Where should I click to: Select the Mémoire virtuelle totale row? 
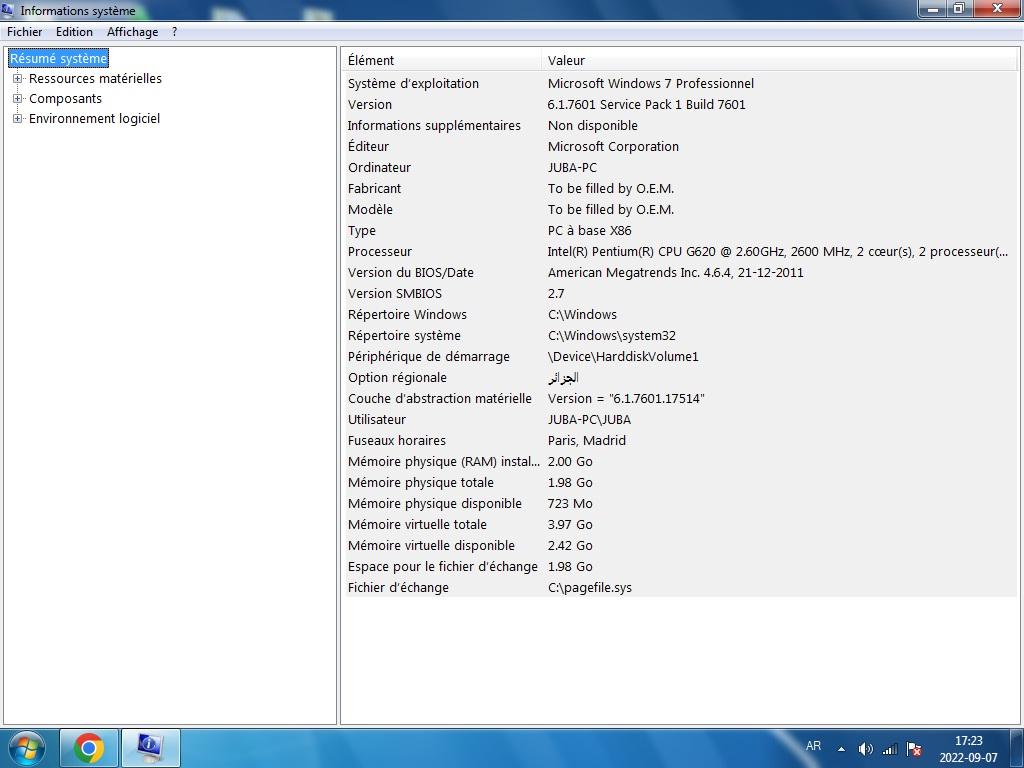[x=680, y=524]
